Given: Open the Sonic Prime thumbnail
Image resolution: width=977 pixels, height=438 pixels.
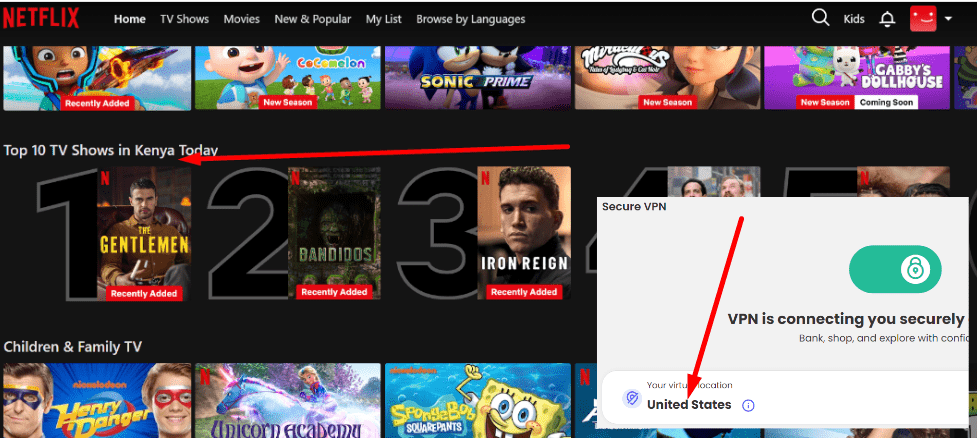Looking at the screenshot, I should tap(478, 78).
